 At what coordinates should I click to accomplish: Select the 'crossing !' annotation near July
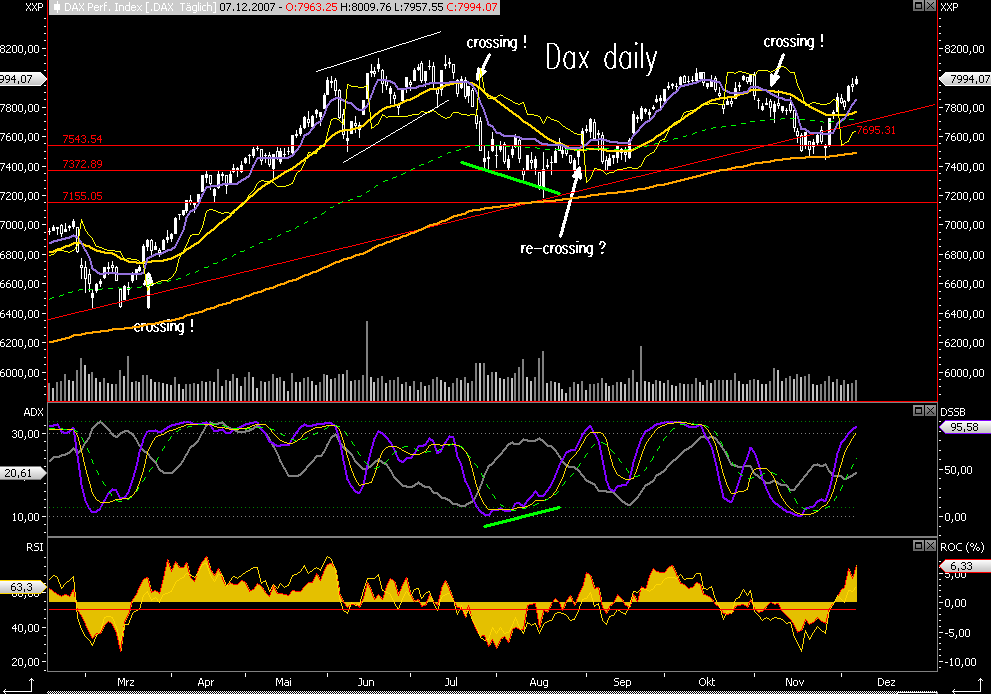(x=496, y=42)
